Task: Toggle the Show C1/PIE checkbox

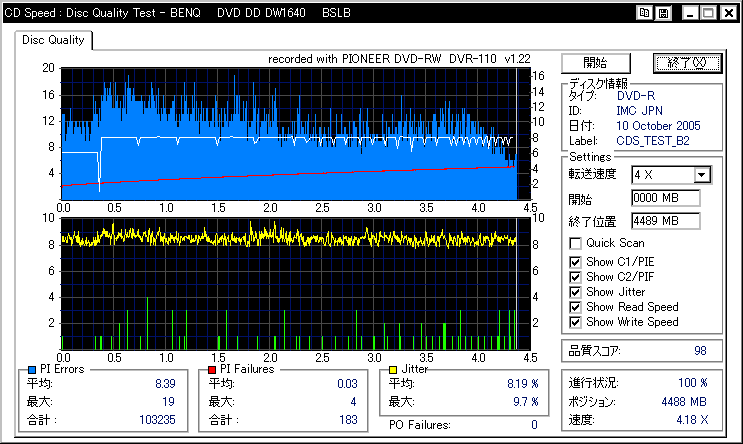Action: [575, 262]
